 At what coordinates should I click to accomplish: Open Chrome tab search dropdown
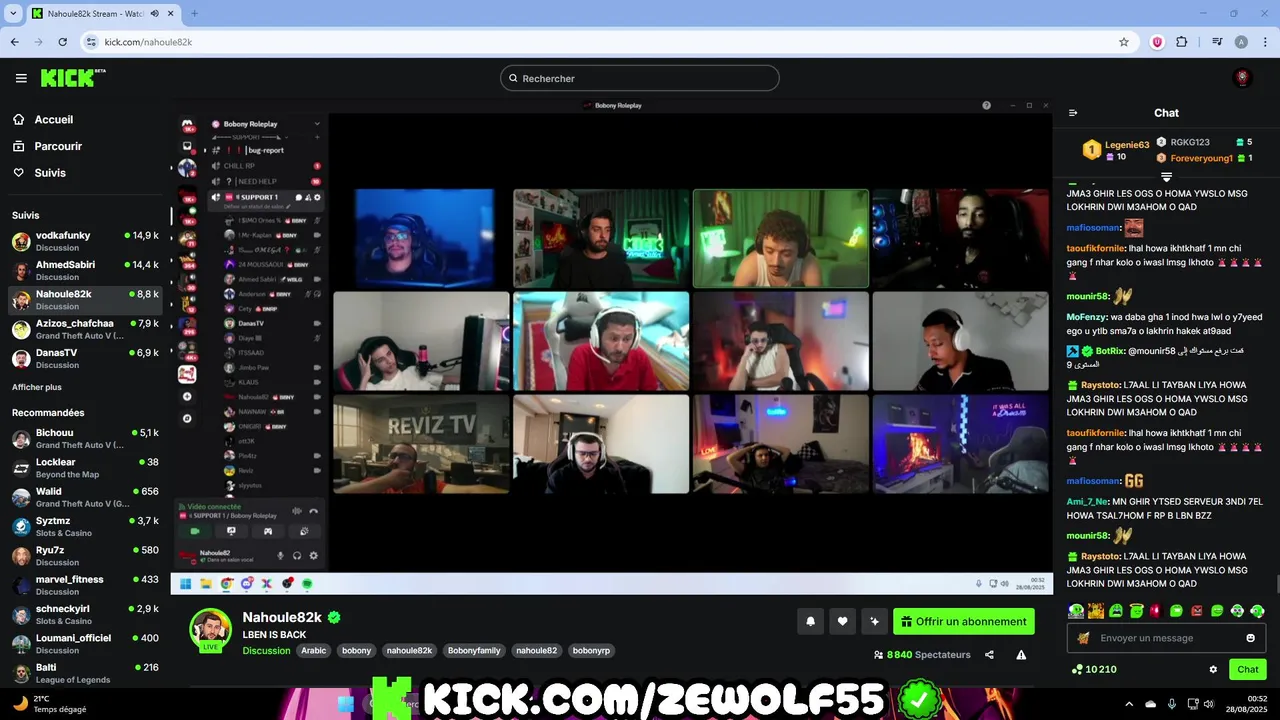coord(14,13)
